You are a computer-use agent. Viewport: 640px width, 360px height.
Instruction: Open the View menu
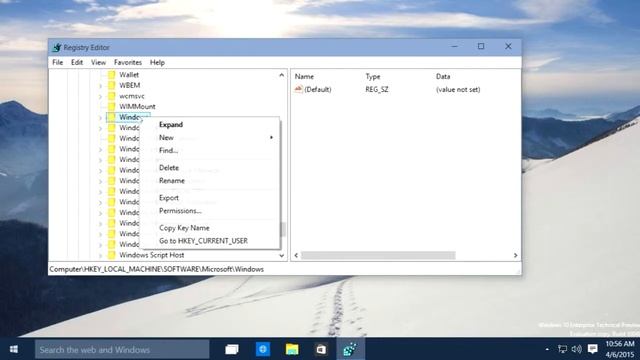[x=98, y=62]
